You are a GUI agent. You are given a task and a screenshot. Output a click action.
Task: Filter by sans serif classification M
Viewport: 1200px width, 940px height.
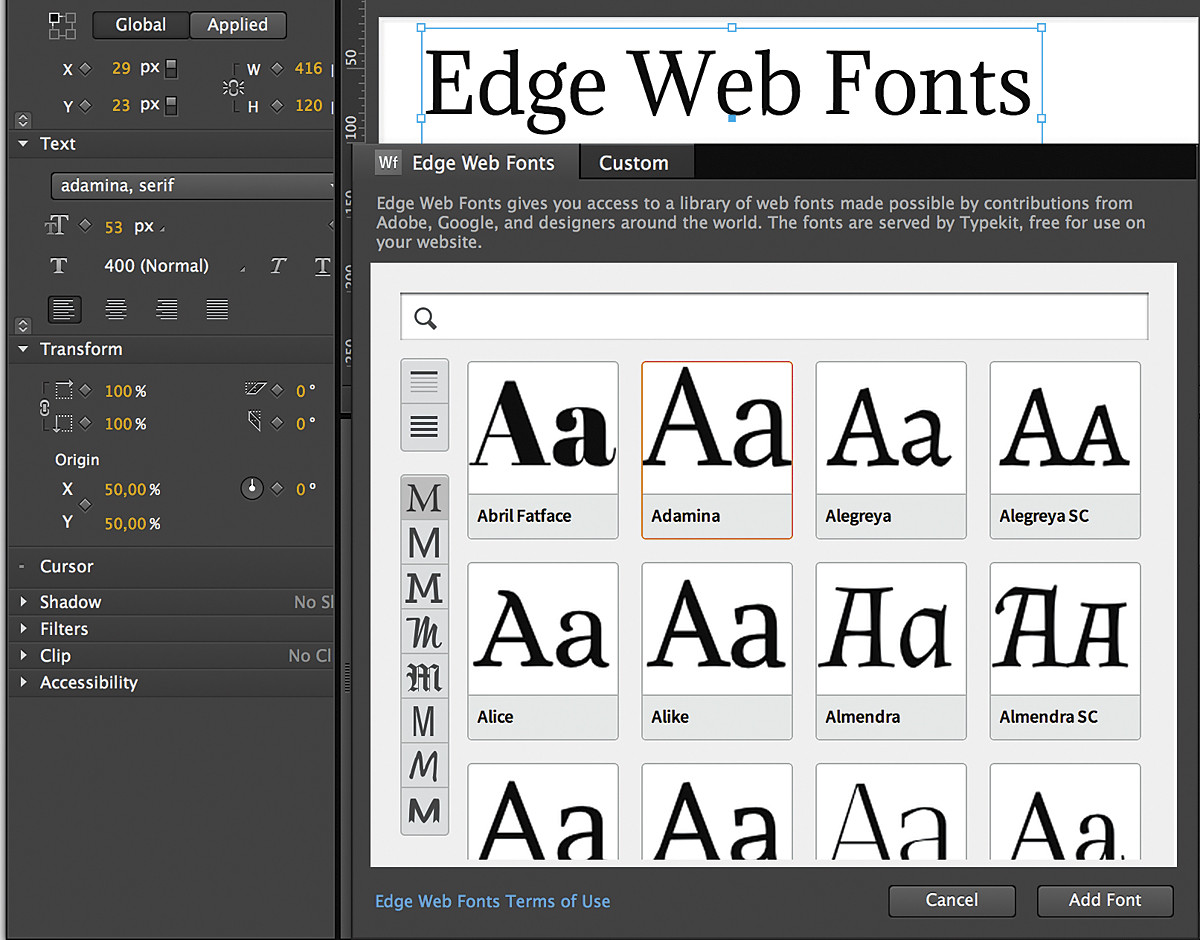click(424, 544)
